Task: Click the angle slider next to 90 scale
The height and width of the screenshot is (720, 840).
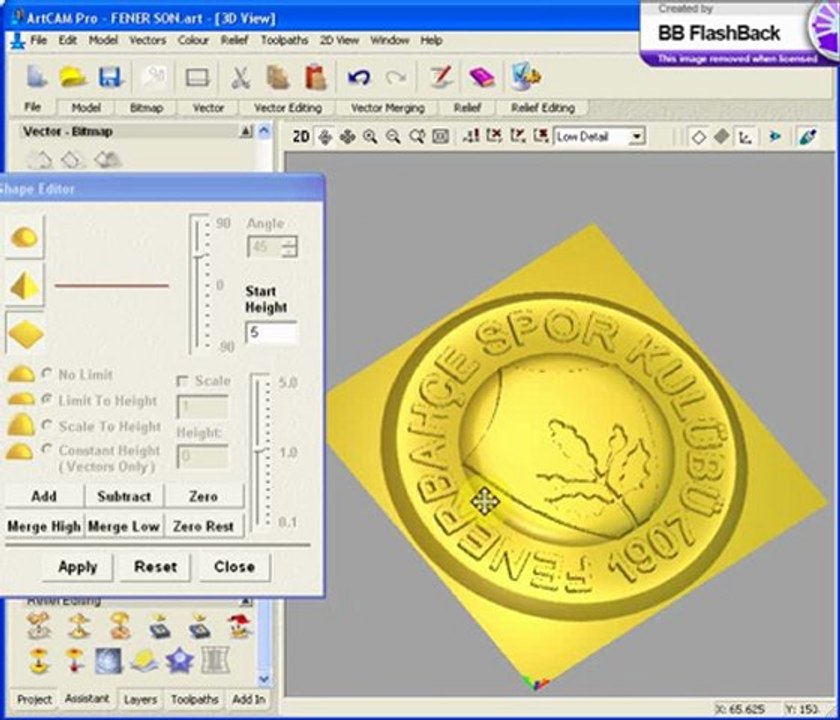Action: pyautogui.click(x=200, y=257)
